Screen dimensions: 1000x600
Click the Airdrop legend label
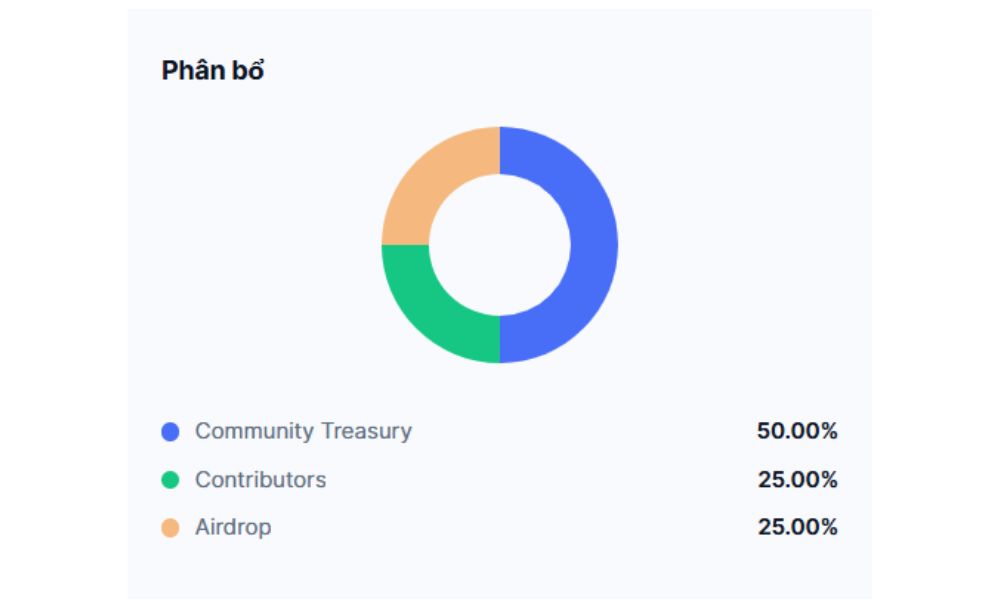coord(233,527)
